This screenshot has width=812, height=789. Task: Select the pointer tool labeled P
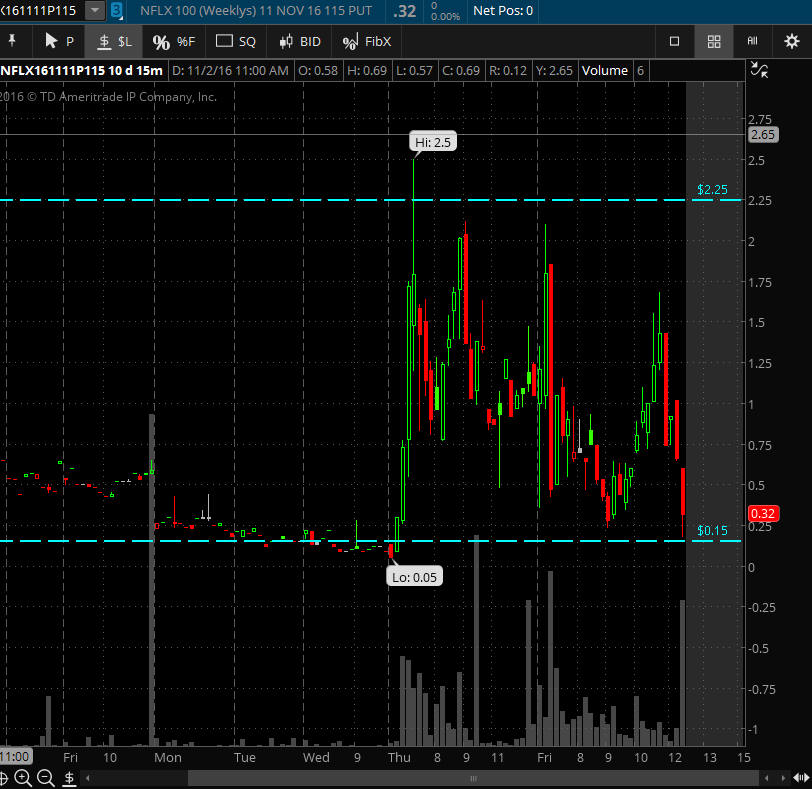point(59,41)
